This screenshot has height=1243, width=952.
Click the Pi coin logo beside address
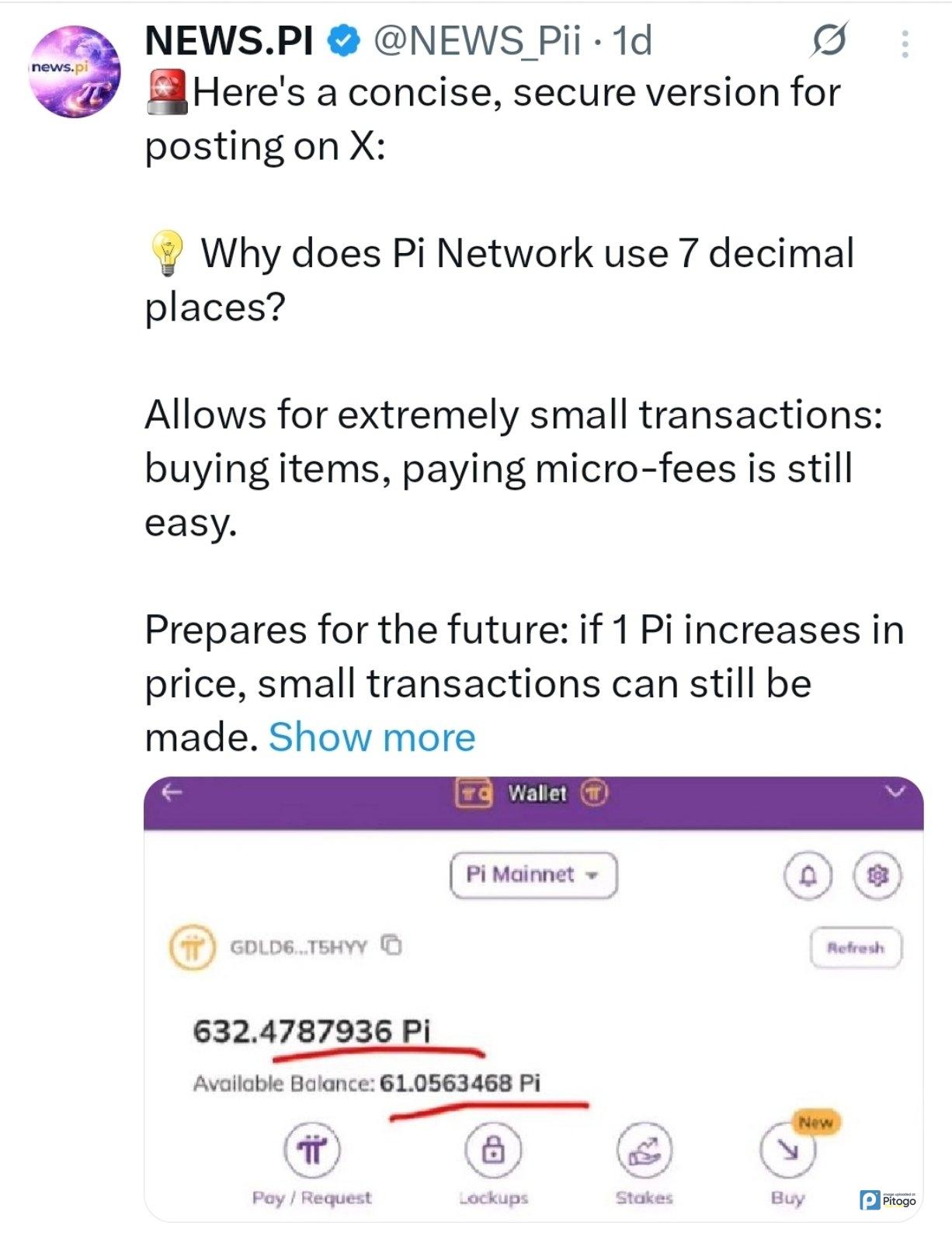click(192, 947)
